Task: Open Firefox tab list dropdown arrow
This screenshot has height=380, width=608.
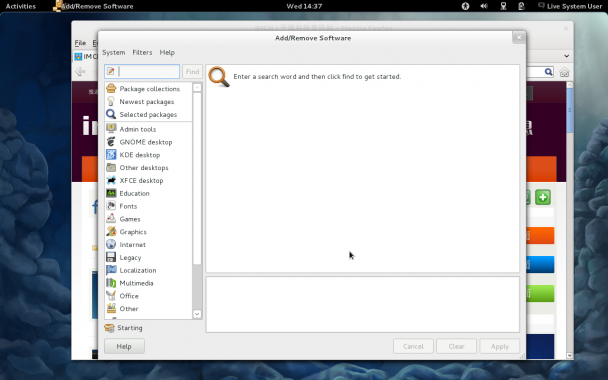Action: [567, 56]
